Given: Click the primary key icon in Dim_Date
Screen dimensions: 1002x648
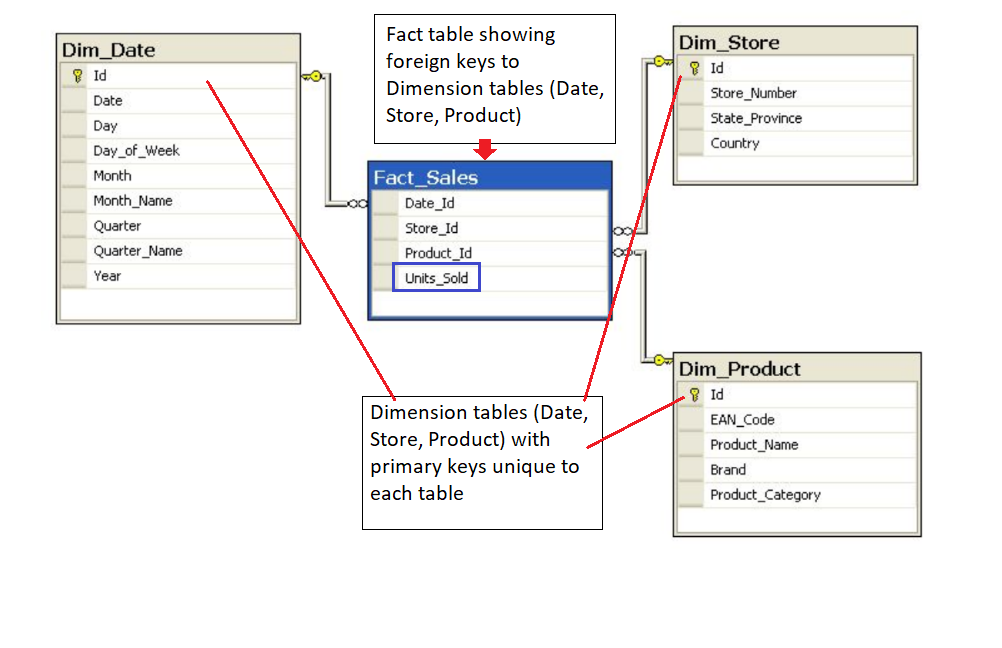Looking at the screenshot, I should pyautogui.click(x=76, y=76).
